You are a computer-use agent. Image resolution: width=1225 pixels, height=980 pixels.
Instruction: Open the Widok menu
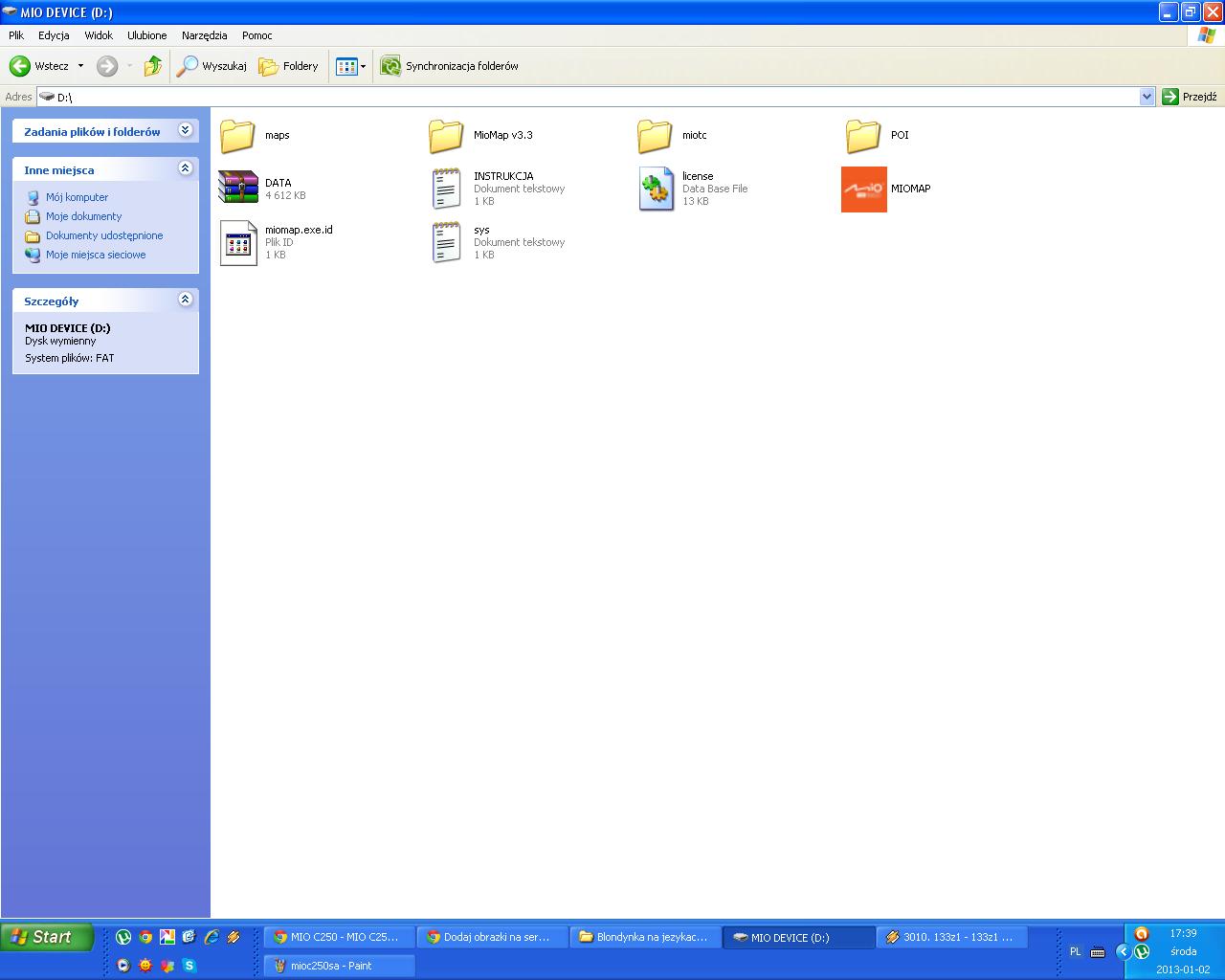click(99, 35)
